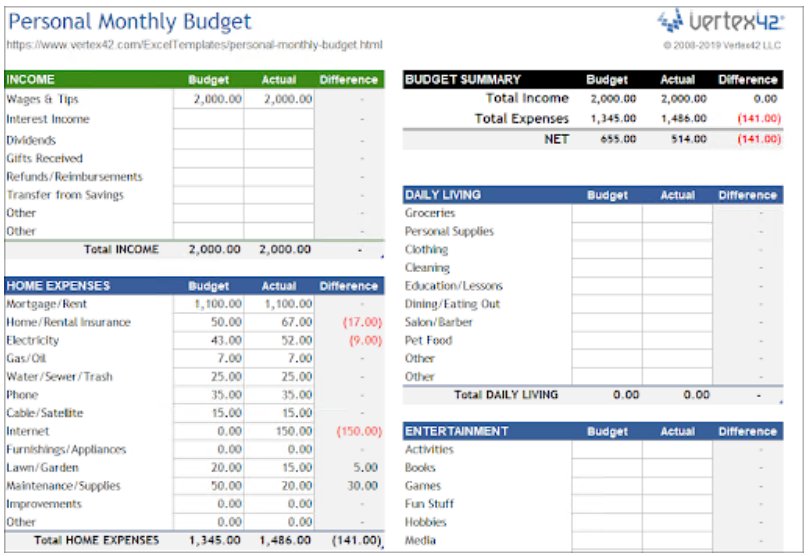Click the Personal Monthly Budget title
Viewport: 809px width, 556px height.
[130, 21]
